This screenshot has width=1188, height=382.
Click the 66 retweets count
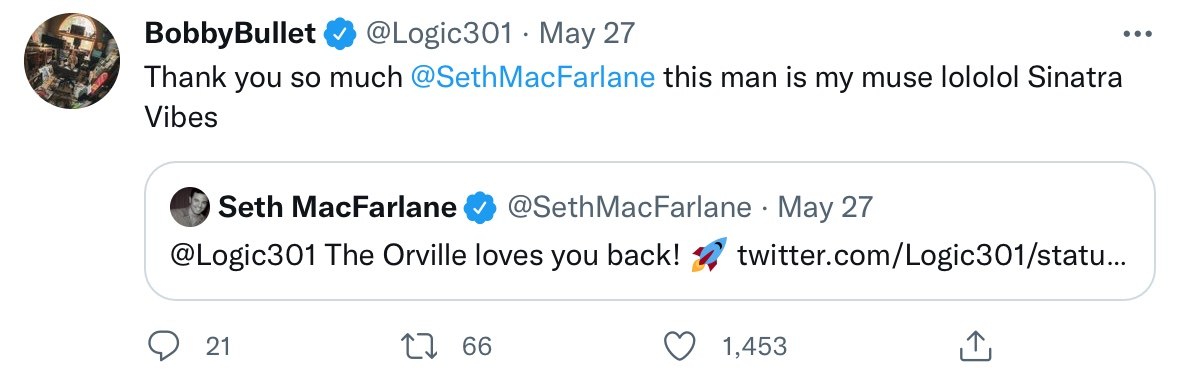(477, 347)
